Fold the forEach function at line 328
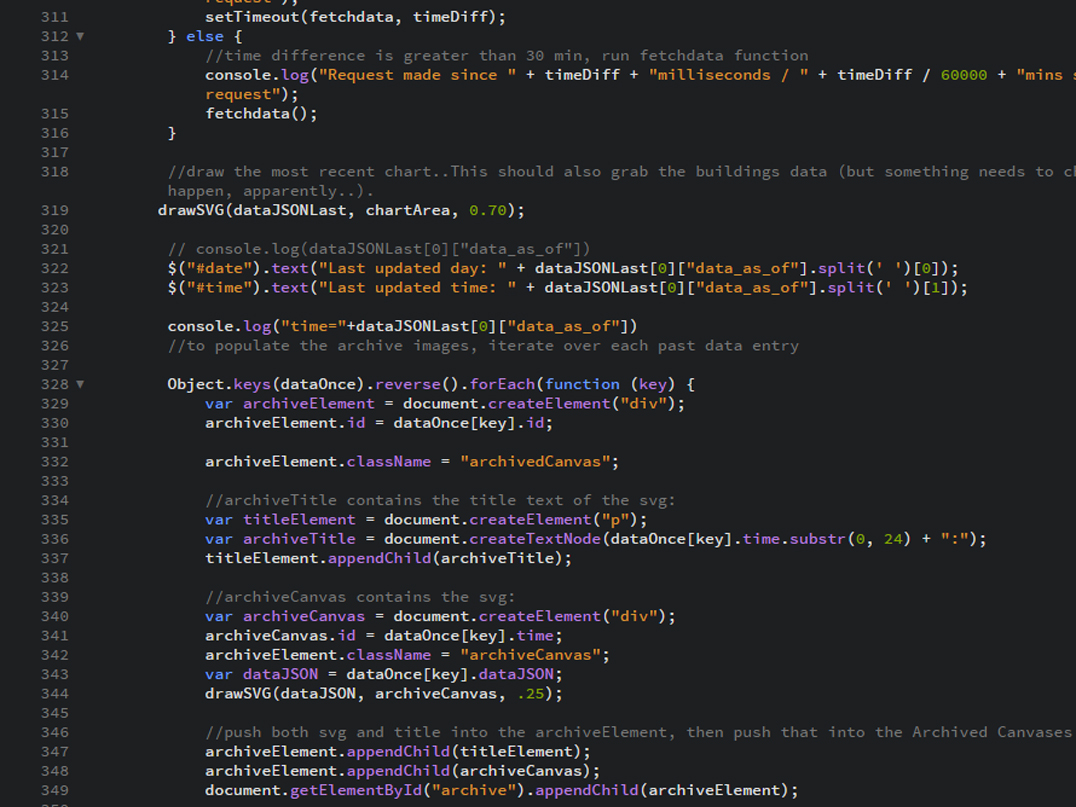 (80, 384)
